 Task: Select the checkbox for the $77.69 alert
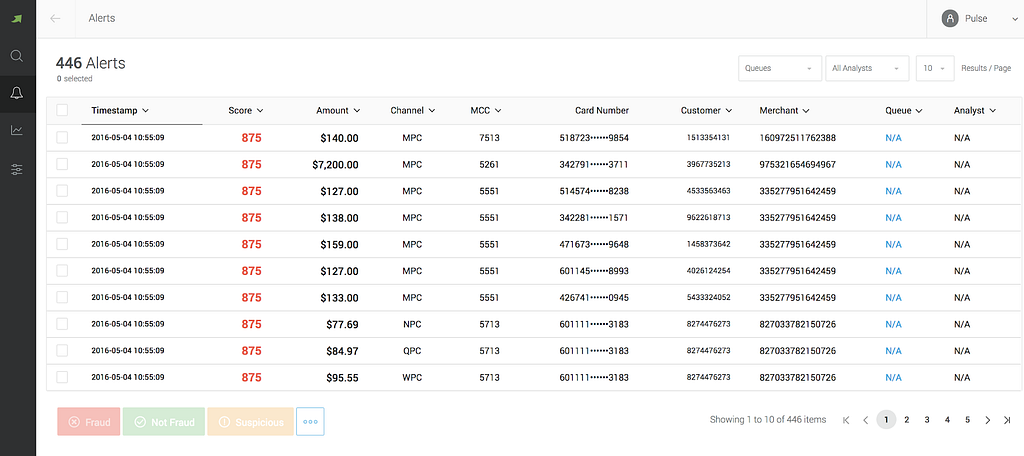pos(62,324)
